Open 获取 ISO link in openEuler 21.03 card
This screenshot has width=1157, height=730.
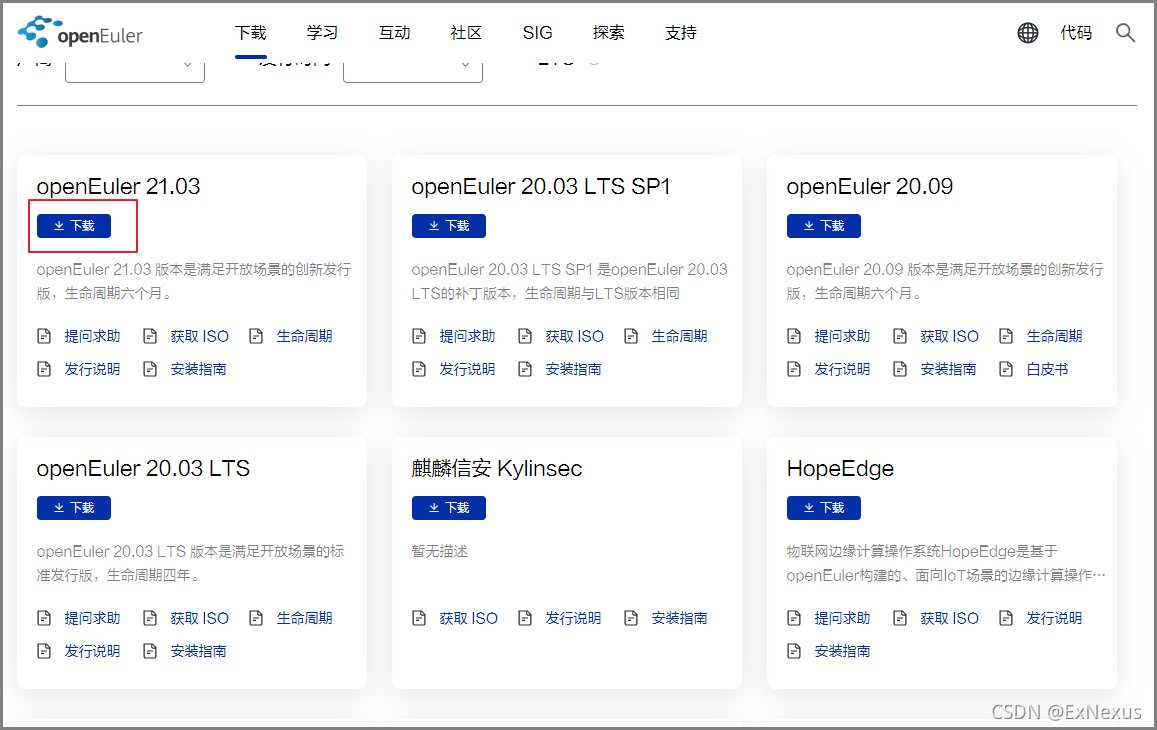199,337
